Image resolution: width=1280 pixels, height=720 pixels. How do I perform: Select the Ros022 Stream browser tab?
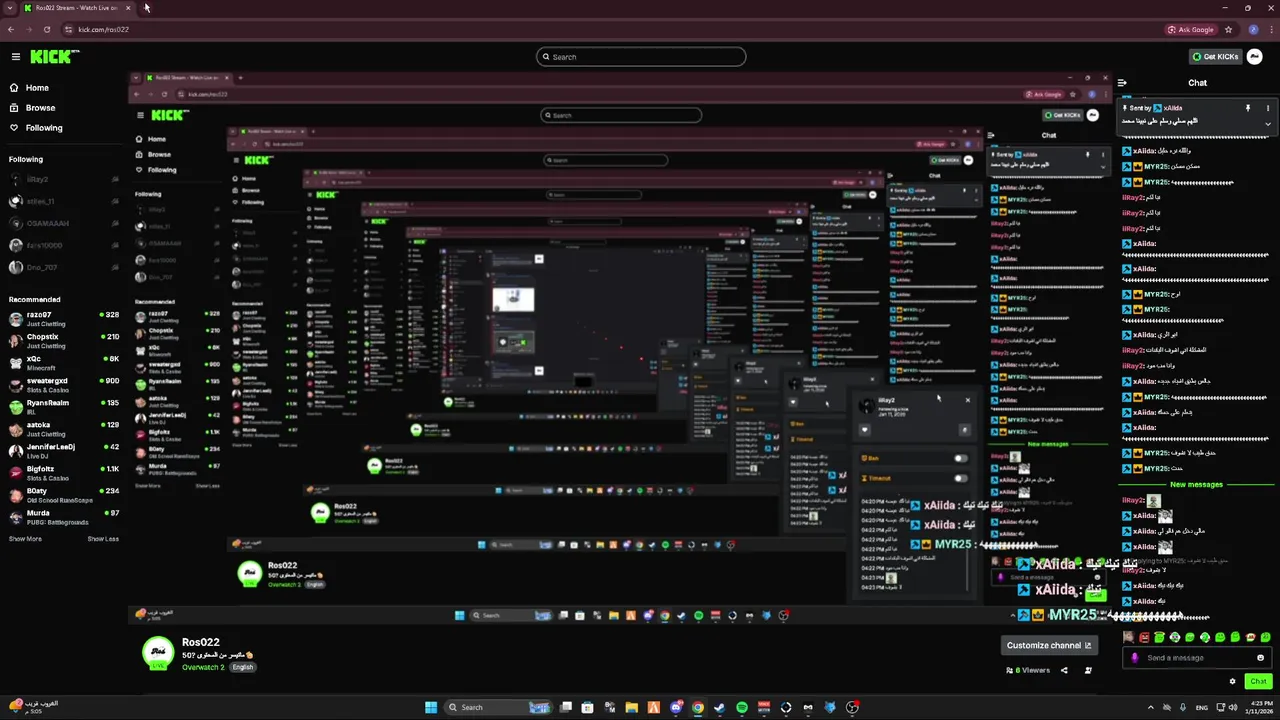(76, 7)
